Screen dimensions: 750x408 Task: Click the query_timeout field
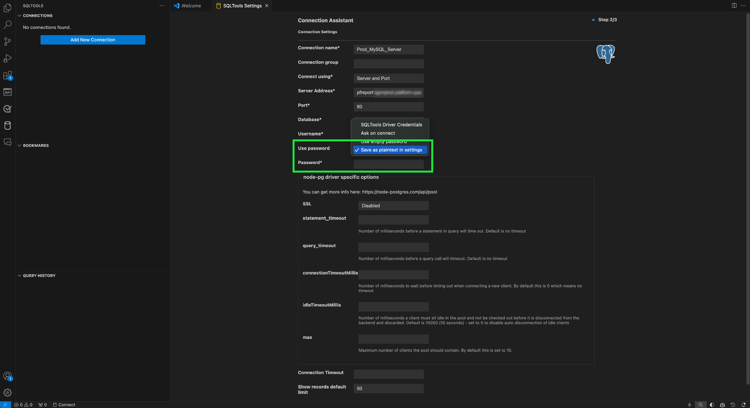tap(393, 247)
